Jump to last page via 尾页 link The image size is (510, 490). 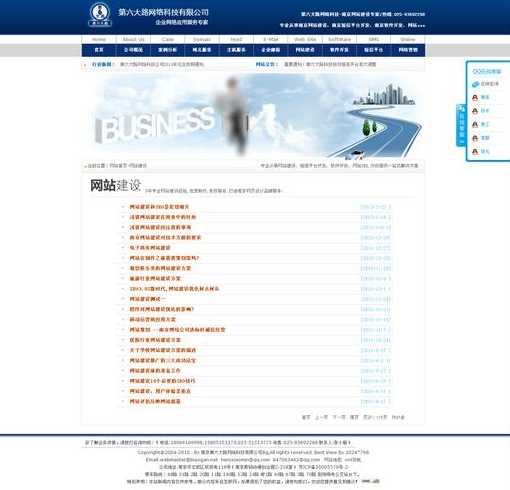[354, 417]
